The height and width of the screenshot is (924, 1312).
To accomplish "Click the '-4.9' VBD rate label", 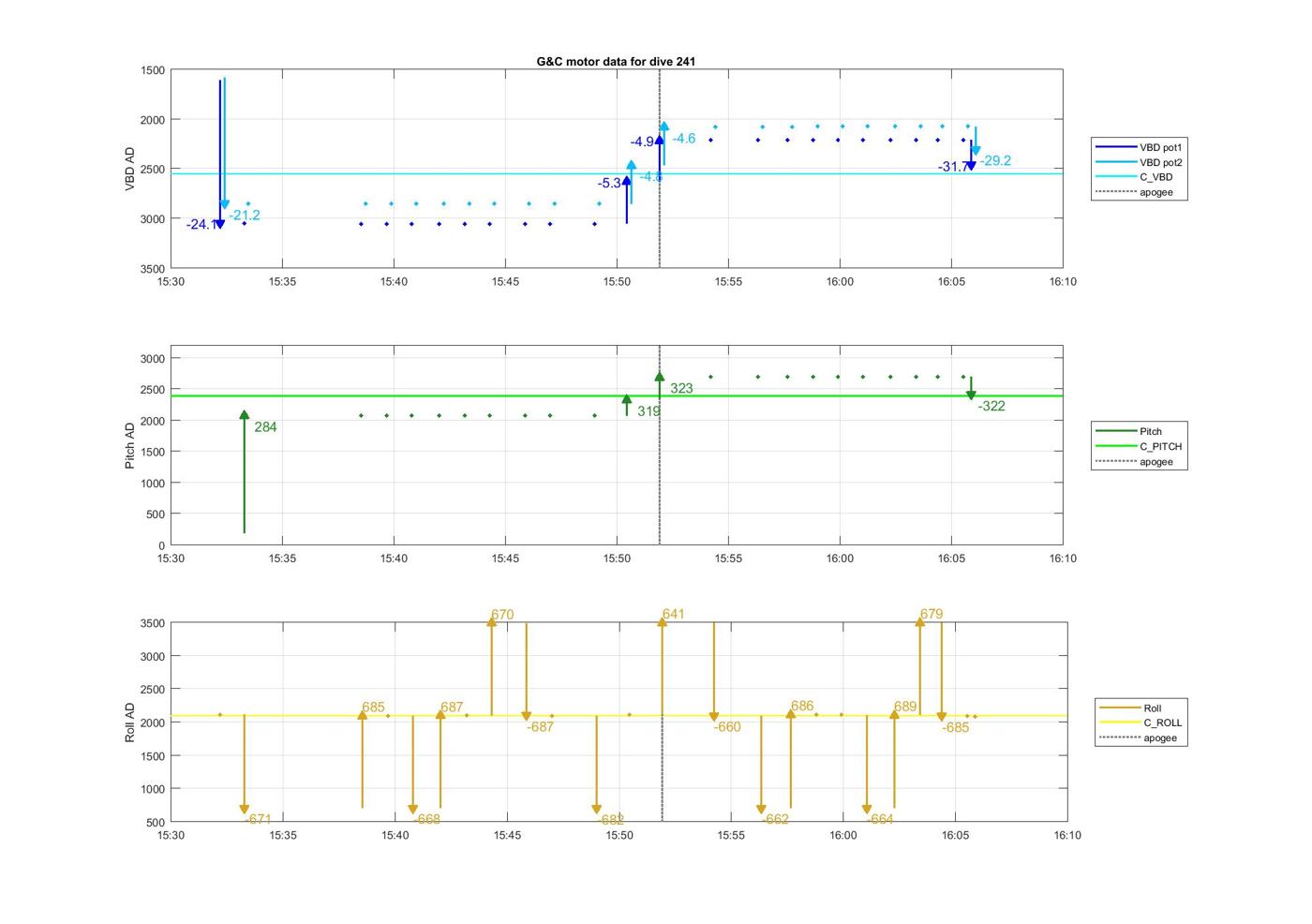I will tap(643, 142).
